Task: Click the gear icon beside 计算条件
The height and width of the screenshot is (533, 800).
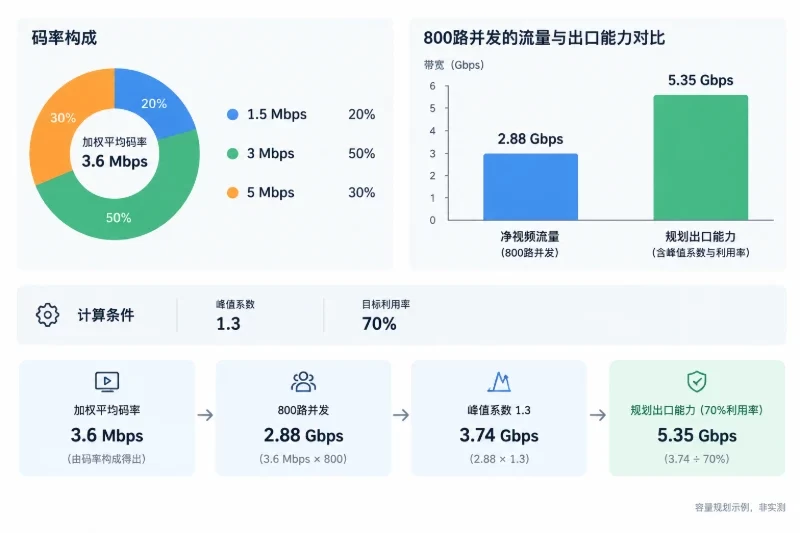Action: 47,315
